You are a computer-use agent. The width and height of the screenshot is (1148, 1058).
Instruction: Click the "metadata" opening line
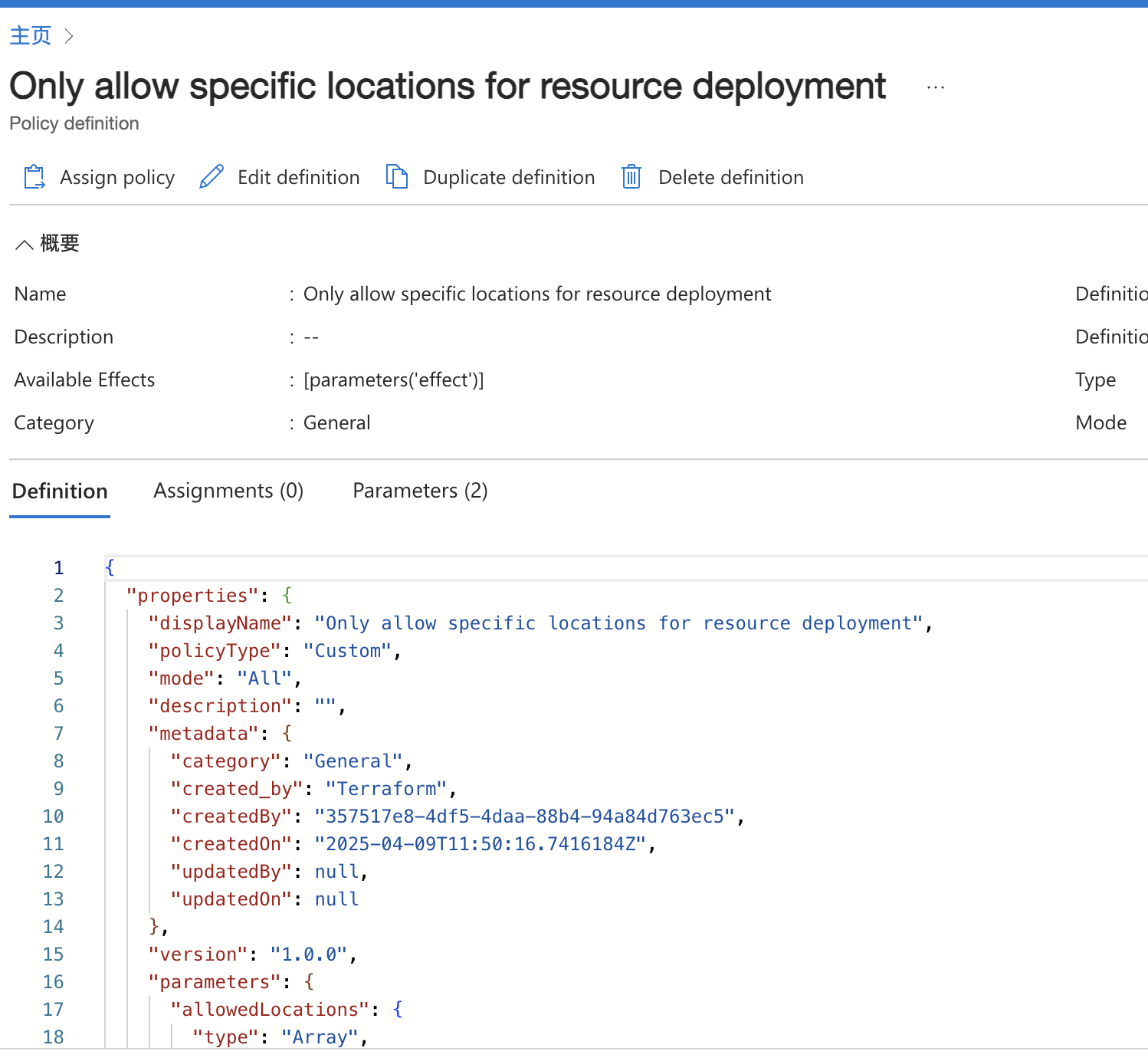point(220,734)
